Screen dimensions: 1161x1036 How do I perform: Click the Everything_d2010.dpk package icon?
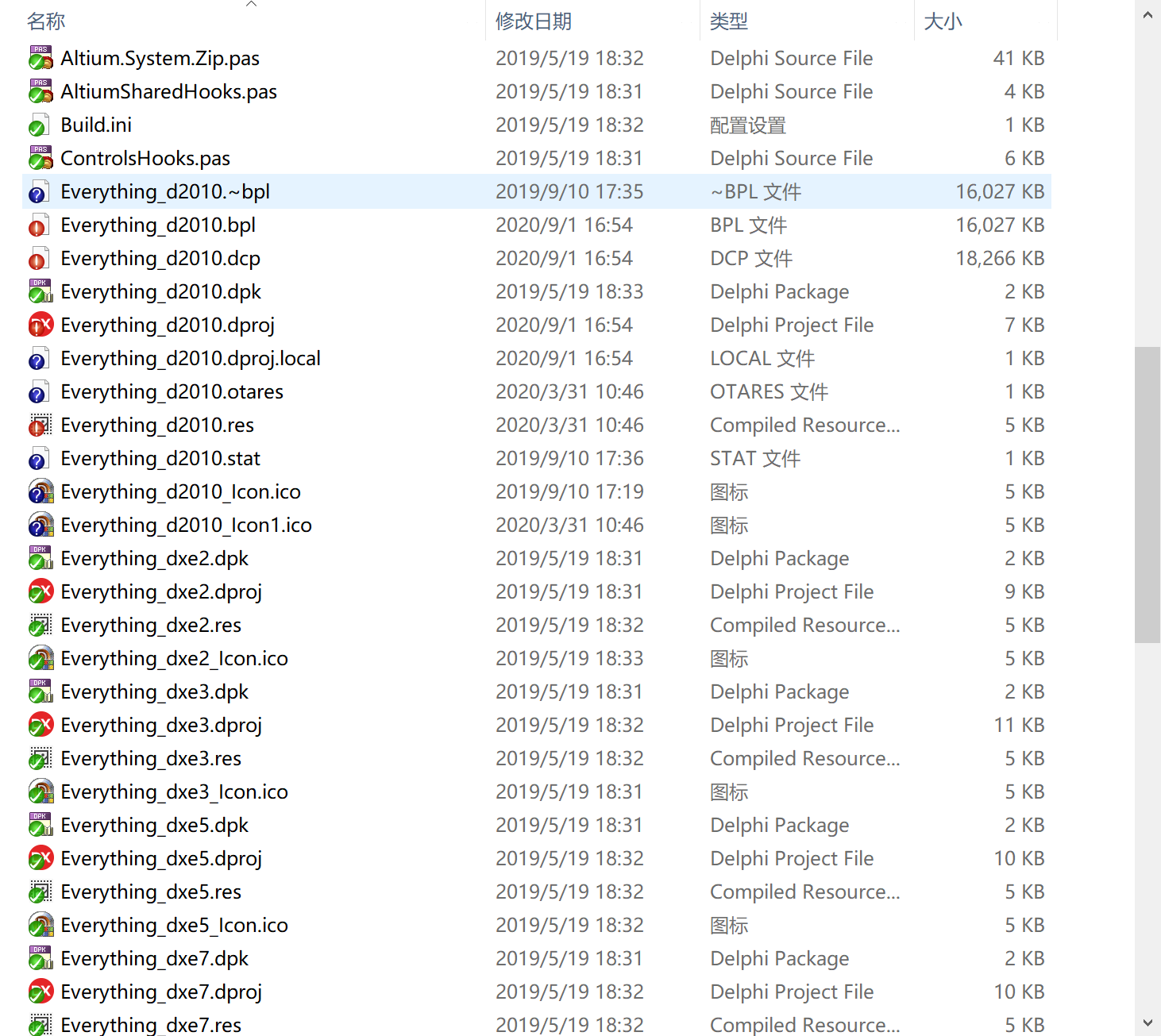40,291
